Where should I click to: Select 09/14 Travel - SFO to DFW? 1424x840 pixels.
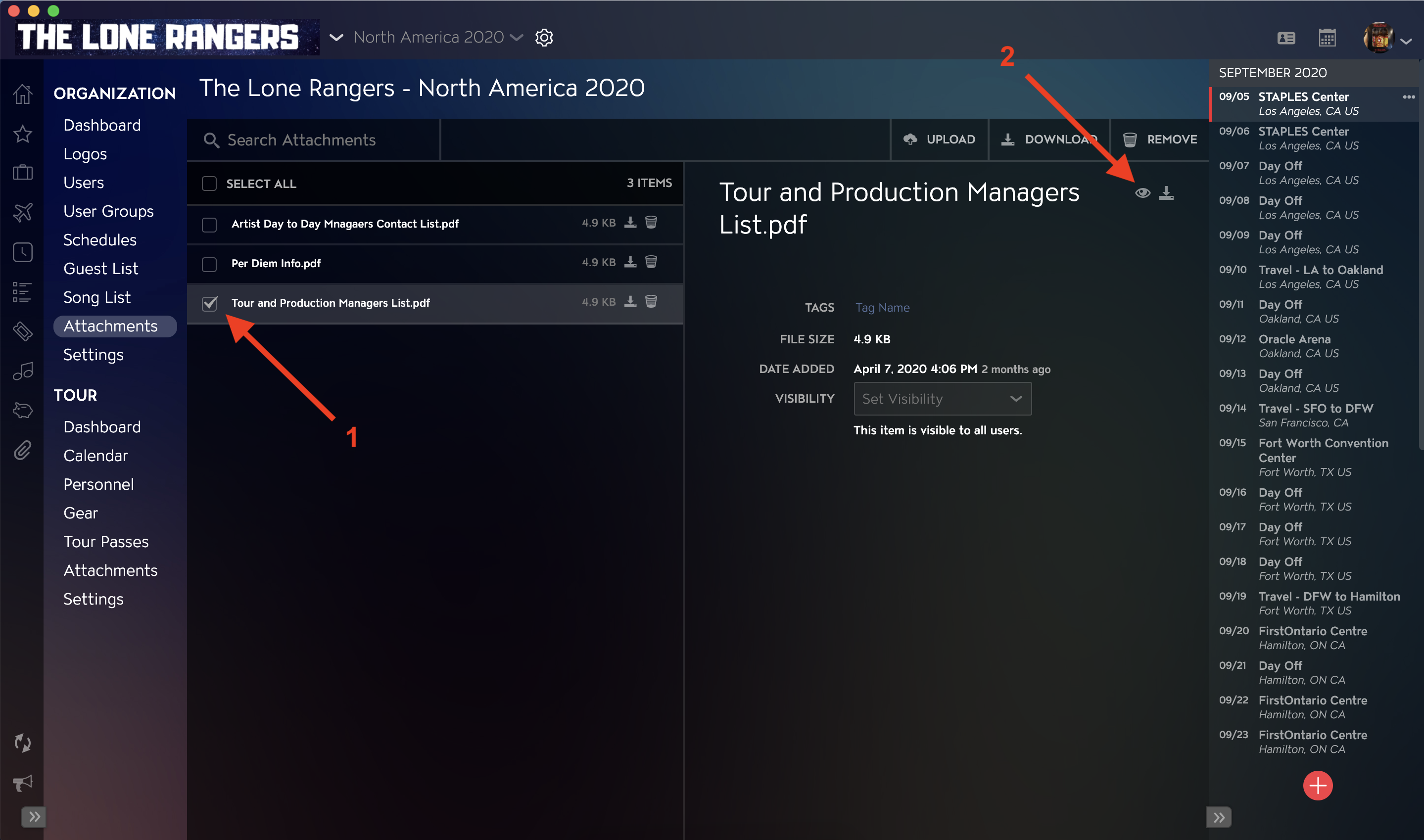pos(1314,415)
